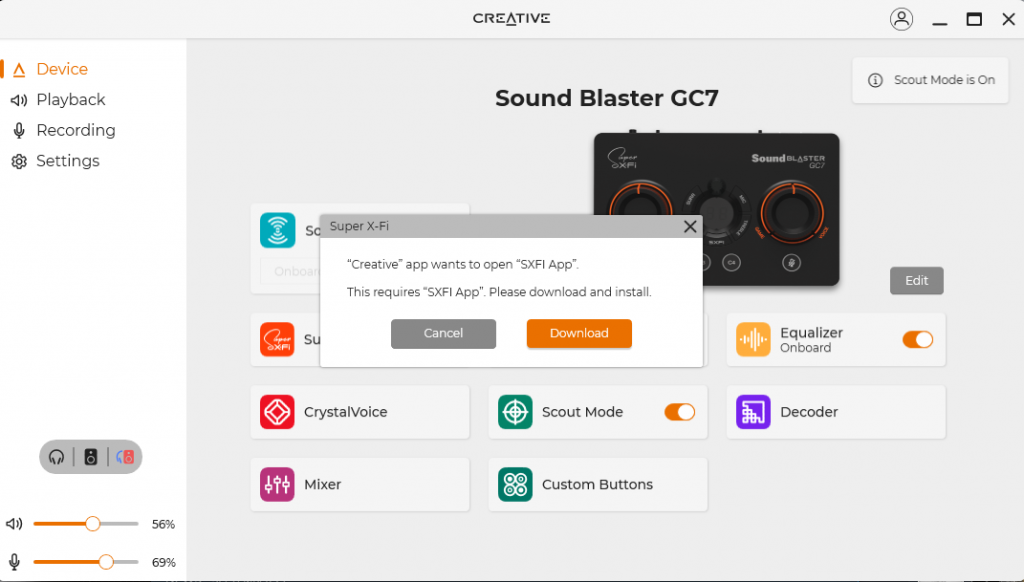Switch to the Settings section
The height and width of the screenshot is (582, 1024).
(67, 161)
